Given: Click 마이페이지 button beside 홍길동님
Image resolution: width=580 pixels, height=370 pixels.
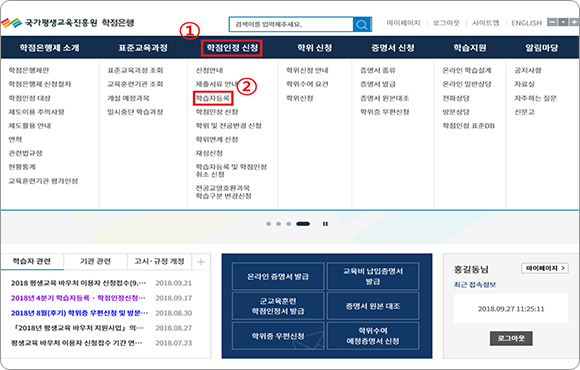Looking at the screenshot, I should [545, 268].
